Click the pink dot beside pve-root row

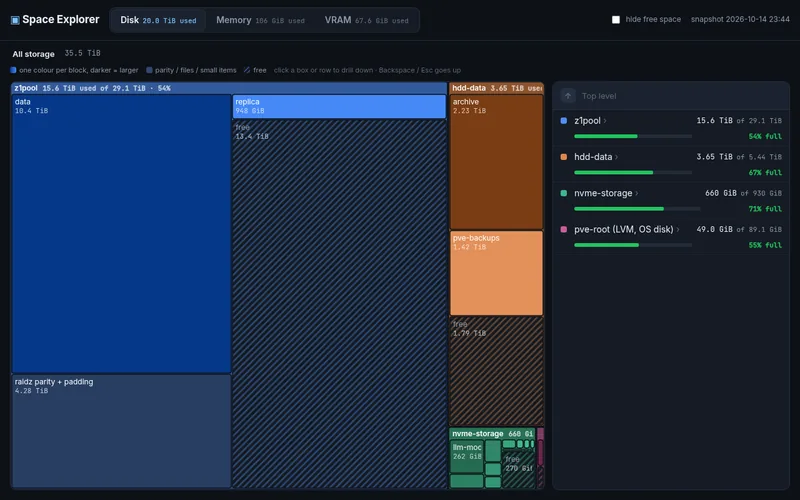pyautogui.click(x=564, y=230)
